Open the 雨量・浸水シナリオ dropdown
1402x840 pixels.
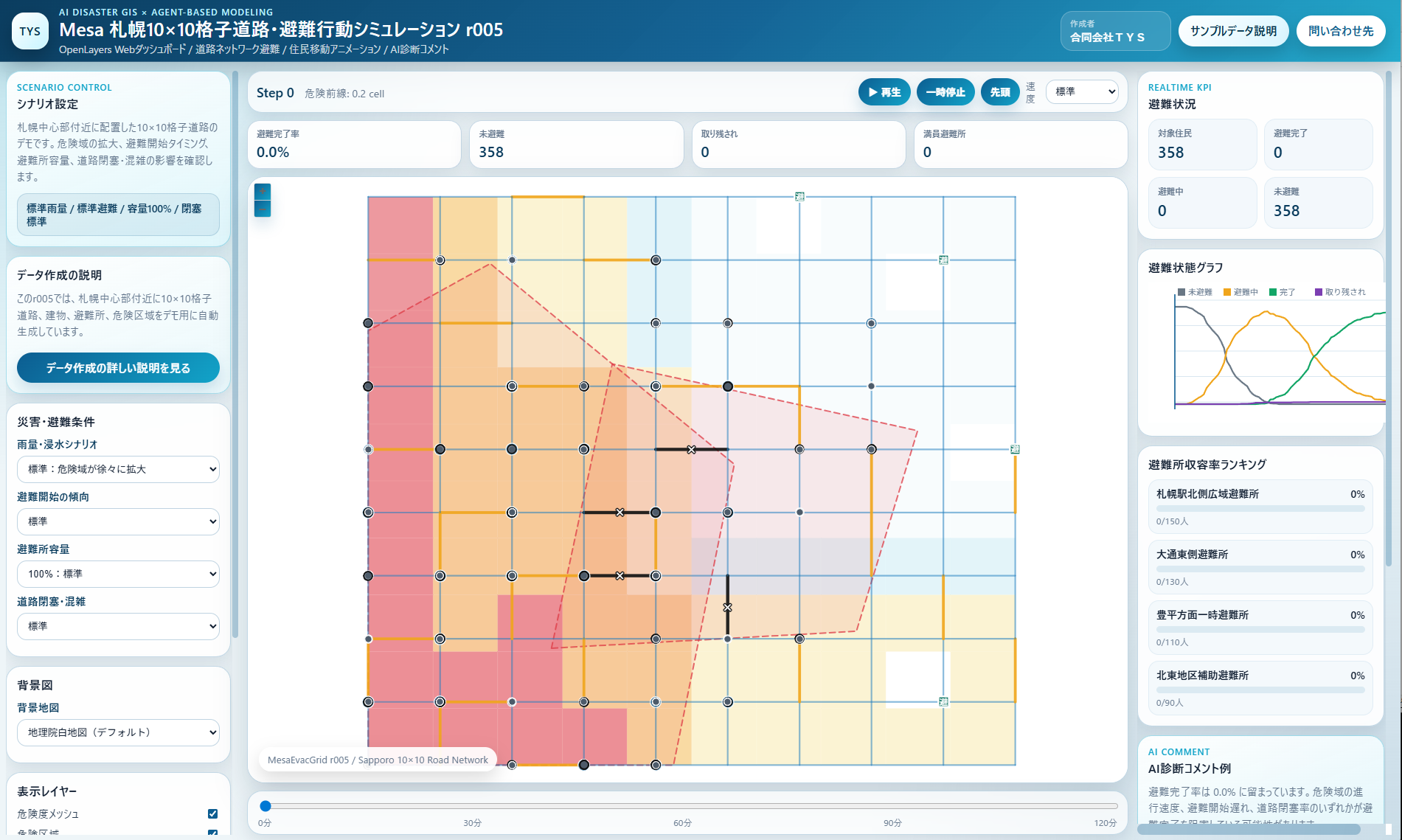(x=118, y=469)
